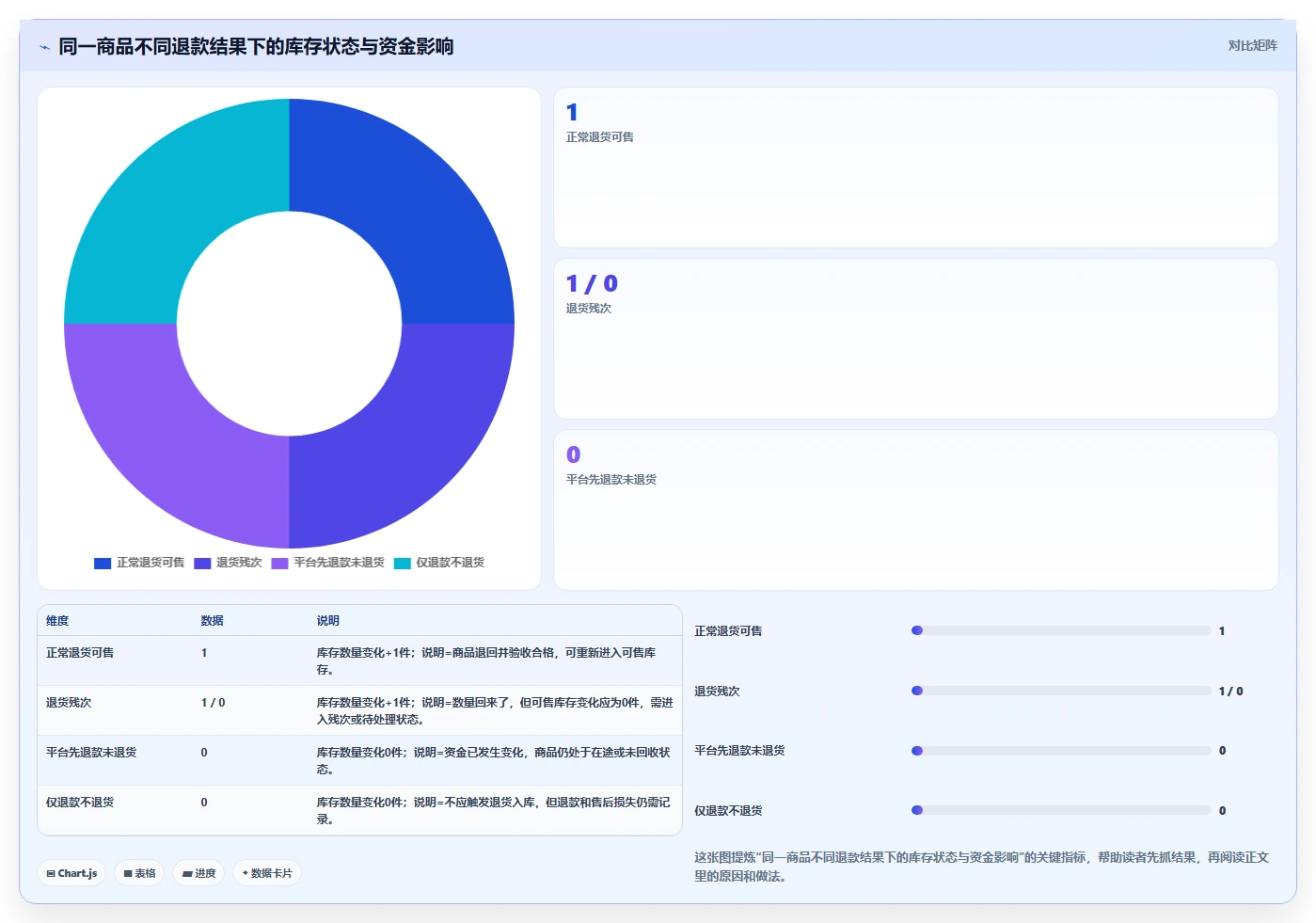Click the 进度 tag chip
This screenshot has width=1316, height=923.
click(198, 873)
